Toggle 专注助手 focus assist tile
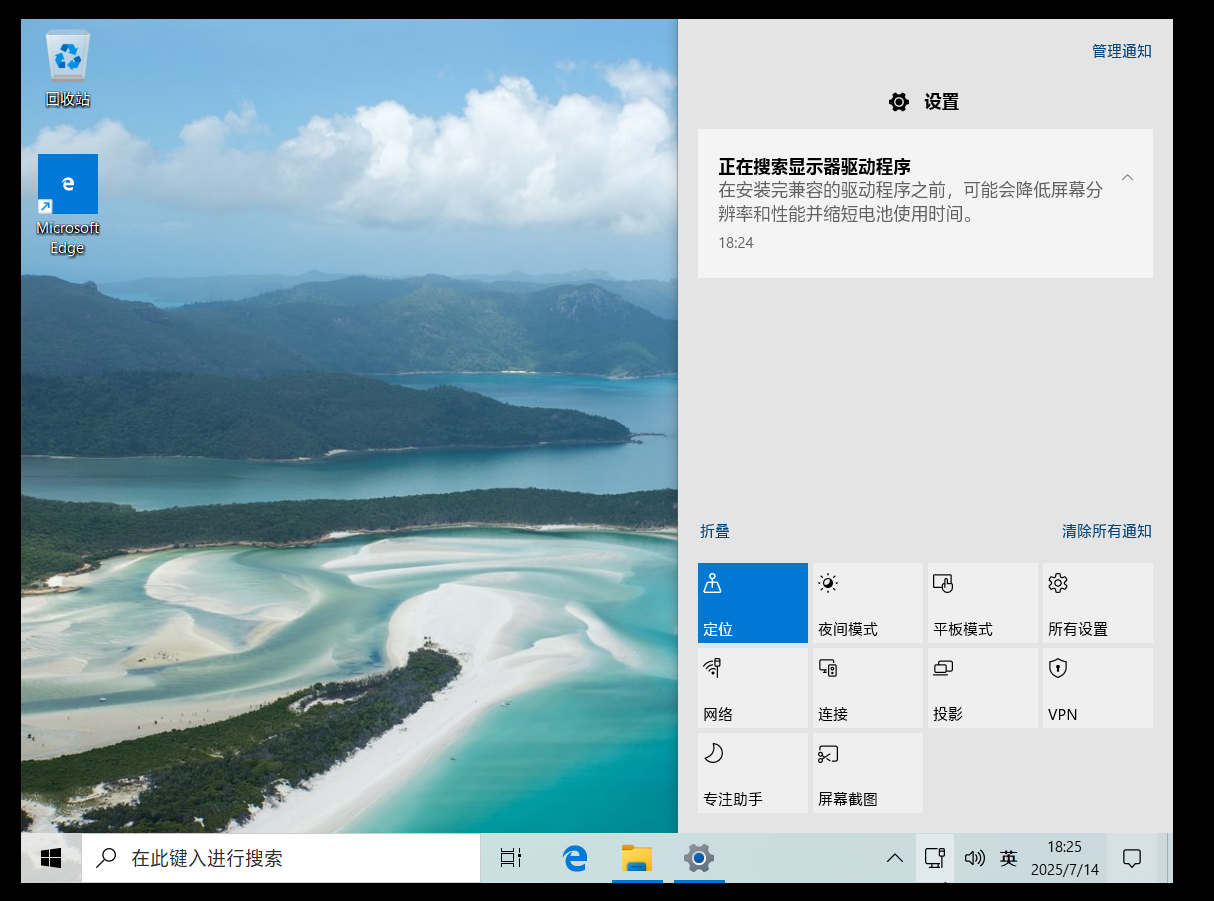 [752, 773]
